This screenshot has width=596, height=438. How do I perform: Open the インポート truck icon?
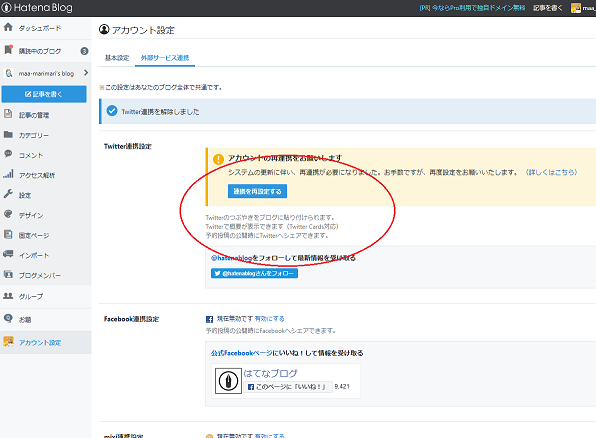[8, 254]
